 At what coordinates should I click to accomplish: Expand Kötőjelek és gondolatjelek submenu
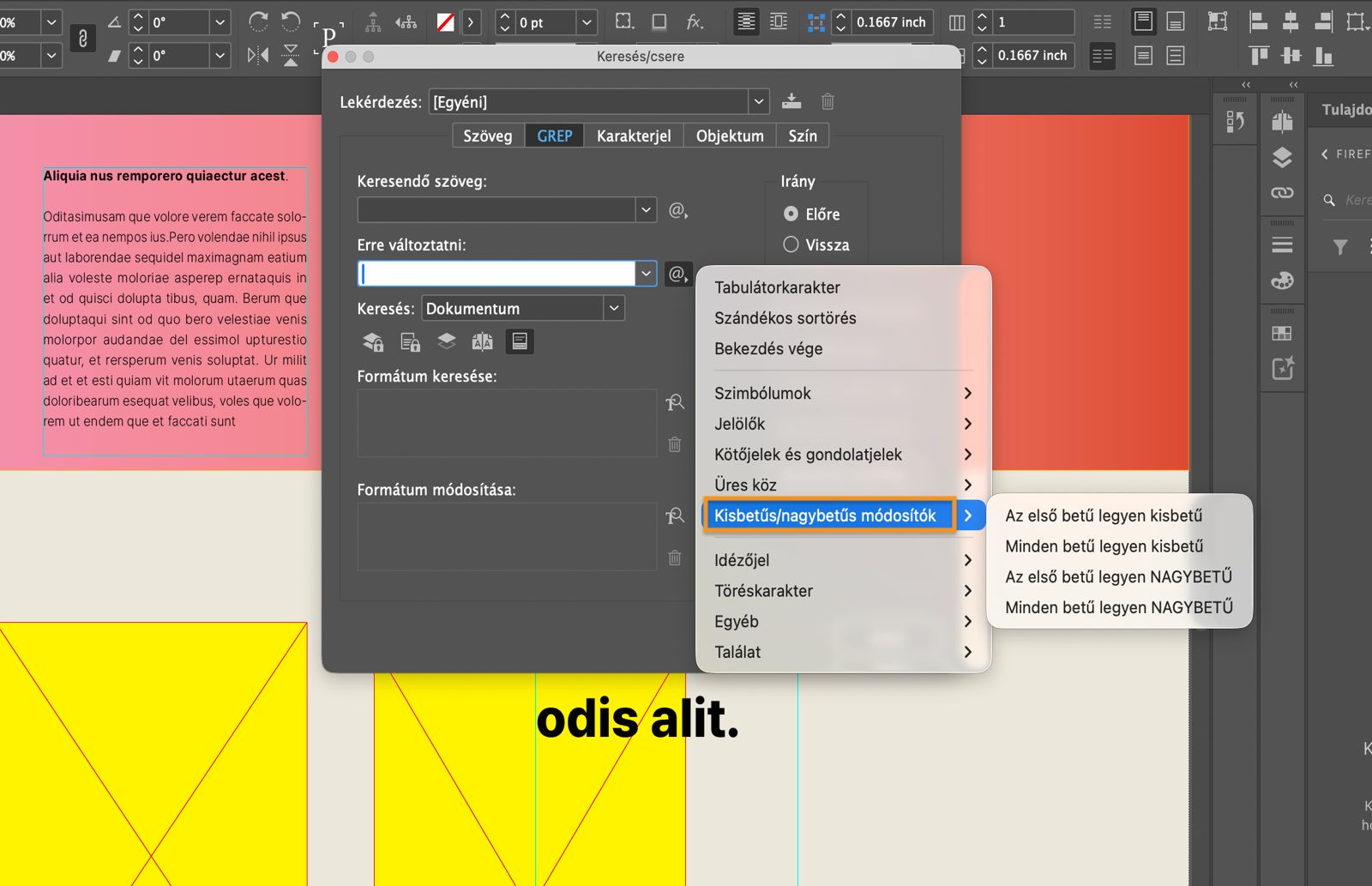click(844, 455)
